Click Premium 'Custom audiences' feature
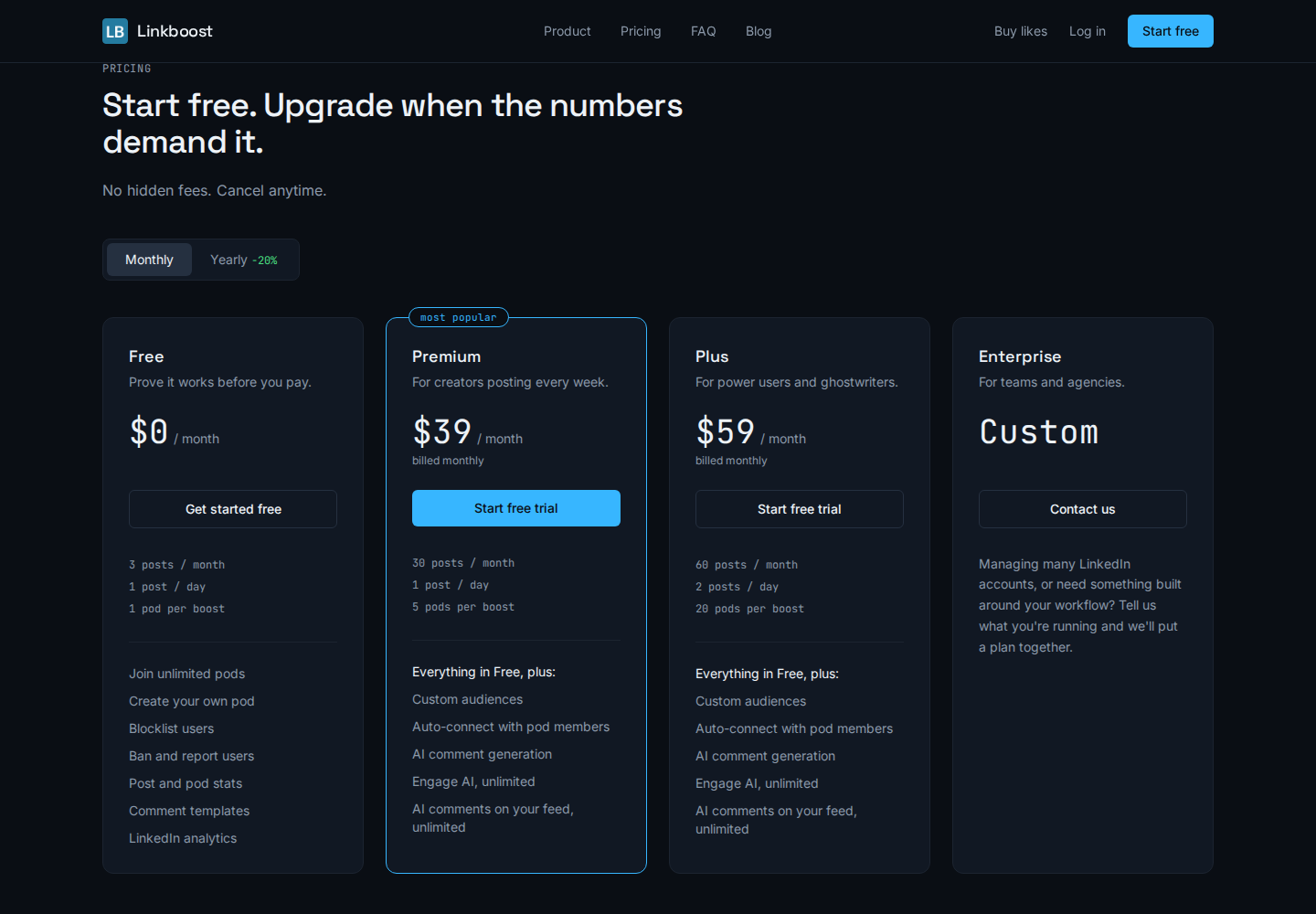 pyautogui.click(x=468, y=699)
